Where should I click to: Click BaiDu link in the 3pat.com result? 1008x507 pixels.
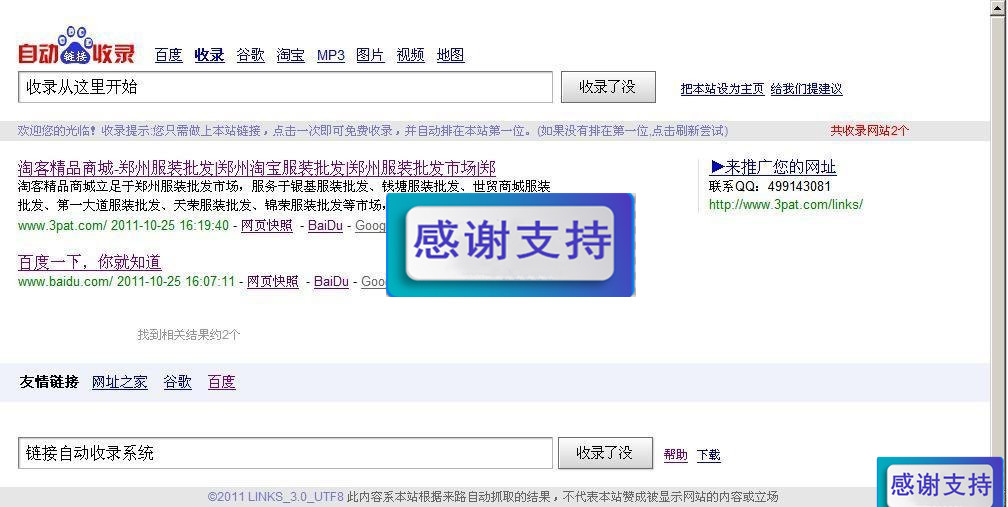pos(325,226)
